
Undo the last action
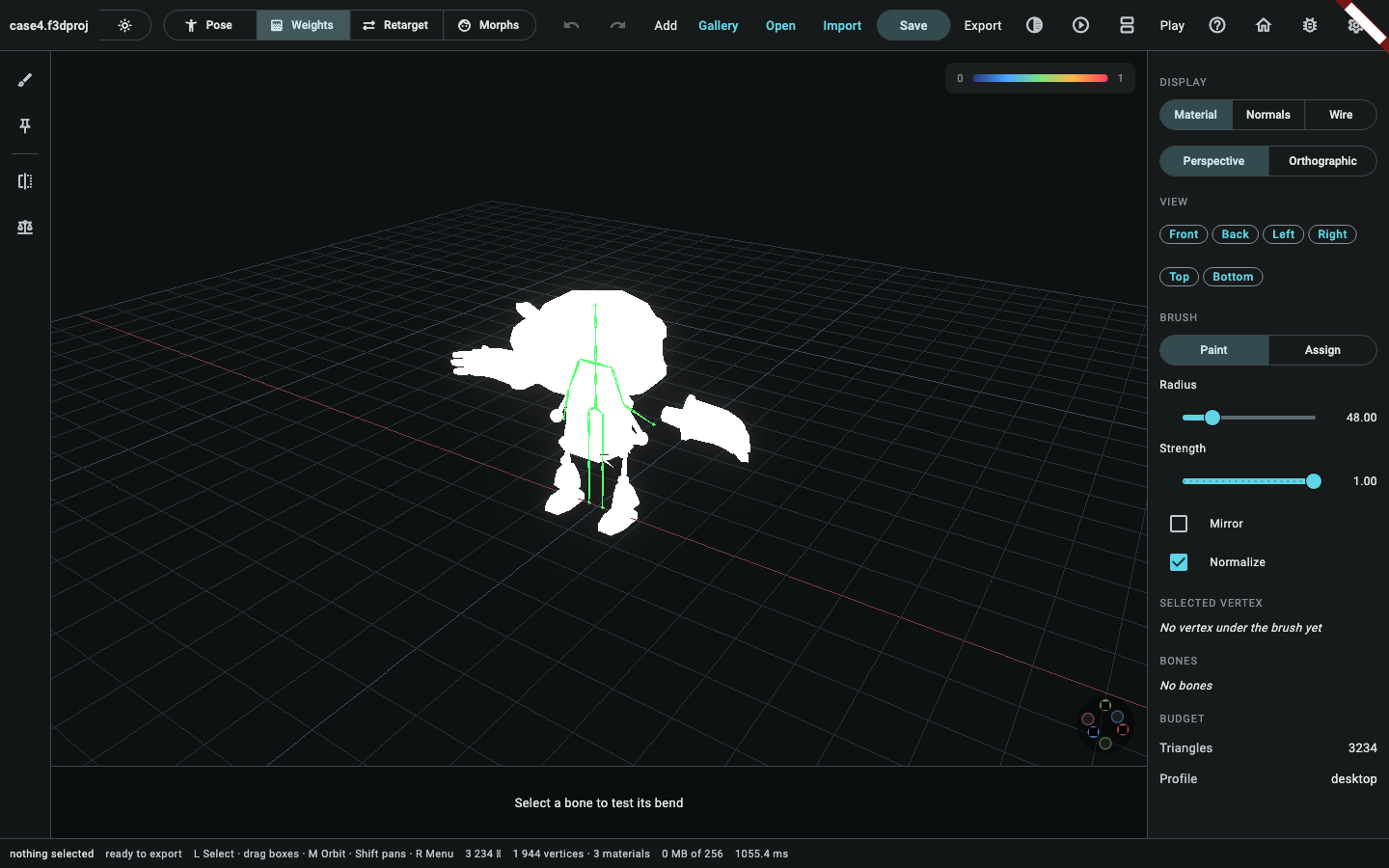pyautogui.click(x=571, y=25)
